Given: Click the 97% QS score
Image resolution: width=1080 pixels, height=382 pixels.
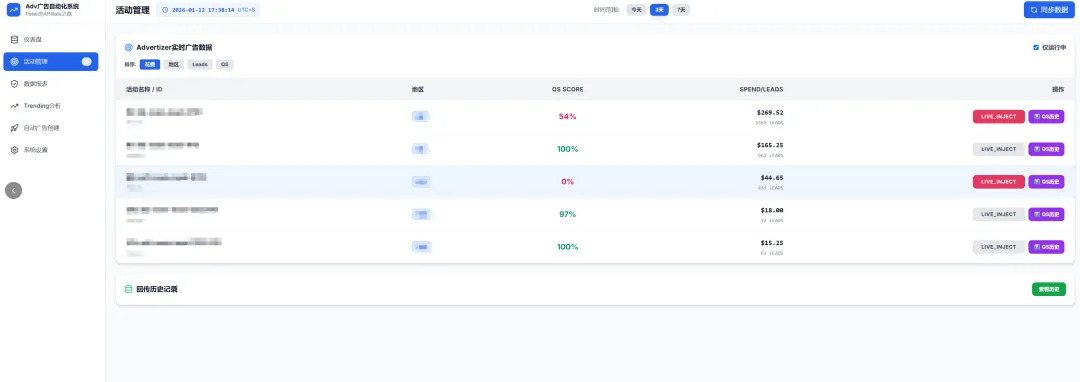Looking at the screenshot, I should tap(568, 214).
